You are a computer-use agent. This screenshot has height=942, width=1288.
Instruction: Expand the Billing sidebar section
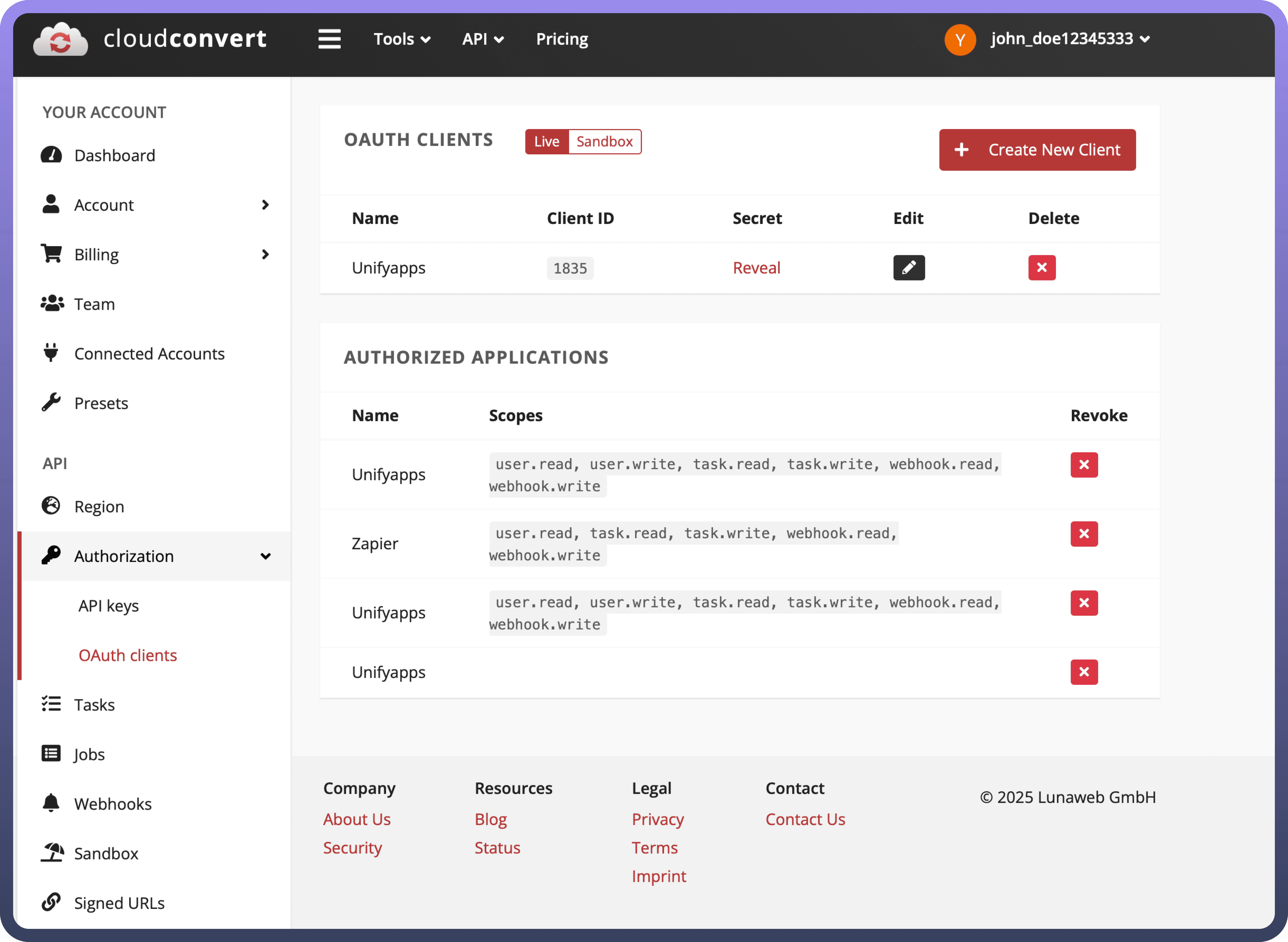click(265, 254)
